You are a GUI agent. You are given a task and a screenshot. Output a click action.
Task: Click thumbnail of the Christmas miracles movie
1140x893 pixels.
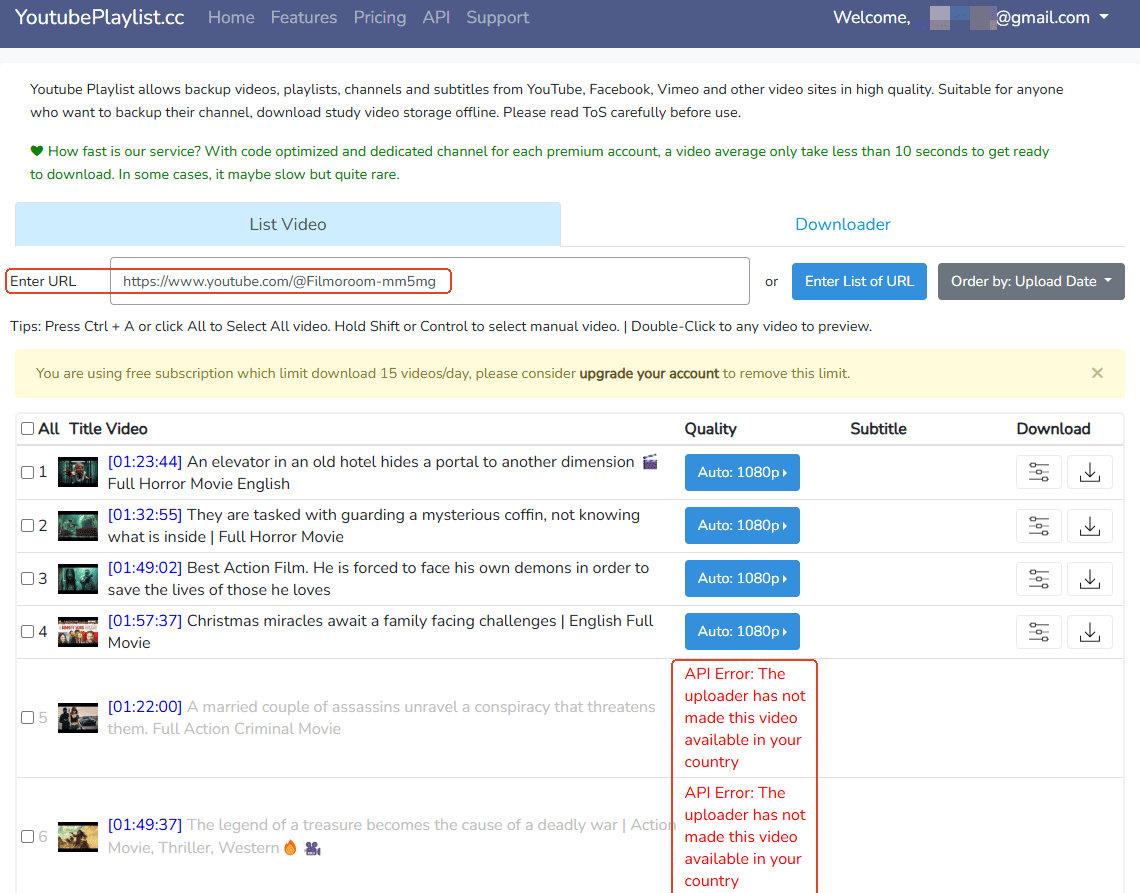coord(78,632)
